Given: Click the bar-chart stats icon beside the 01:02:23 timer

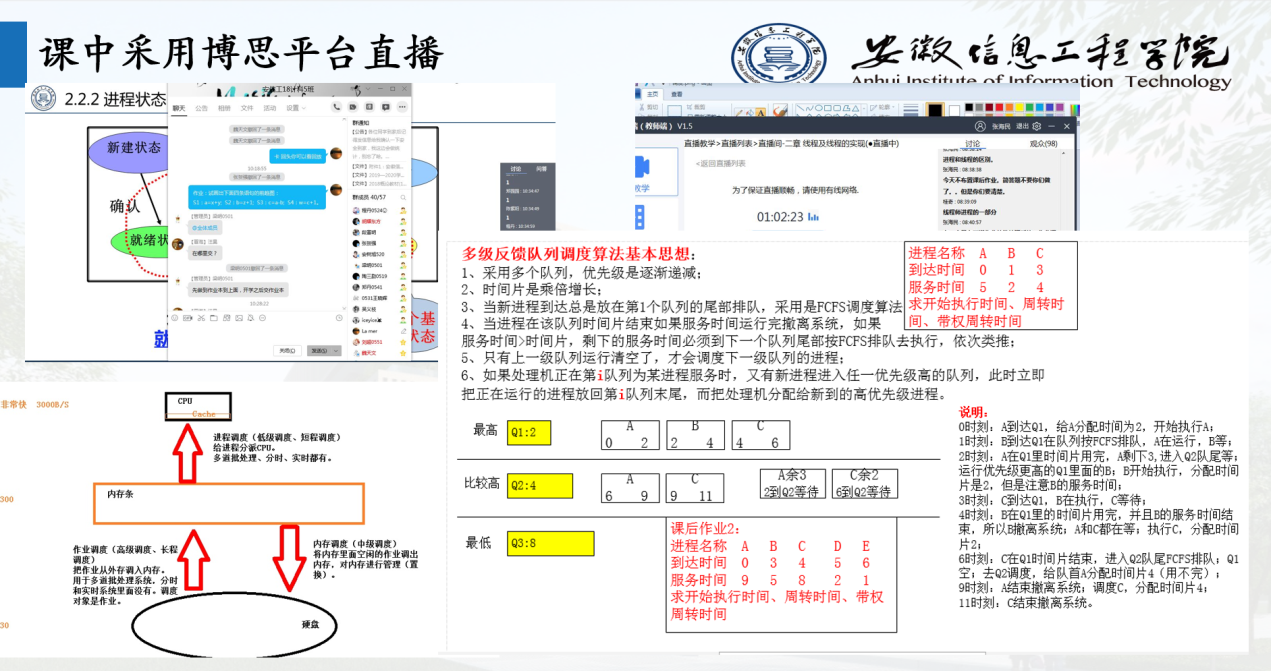Looking at the screenshot, I should click(814, 216).
